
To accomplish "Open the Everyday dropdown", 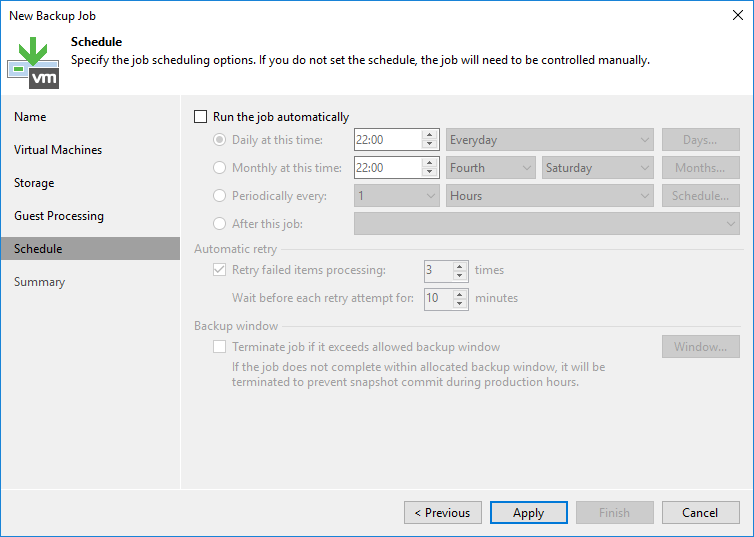I will 551,140.
